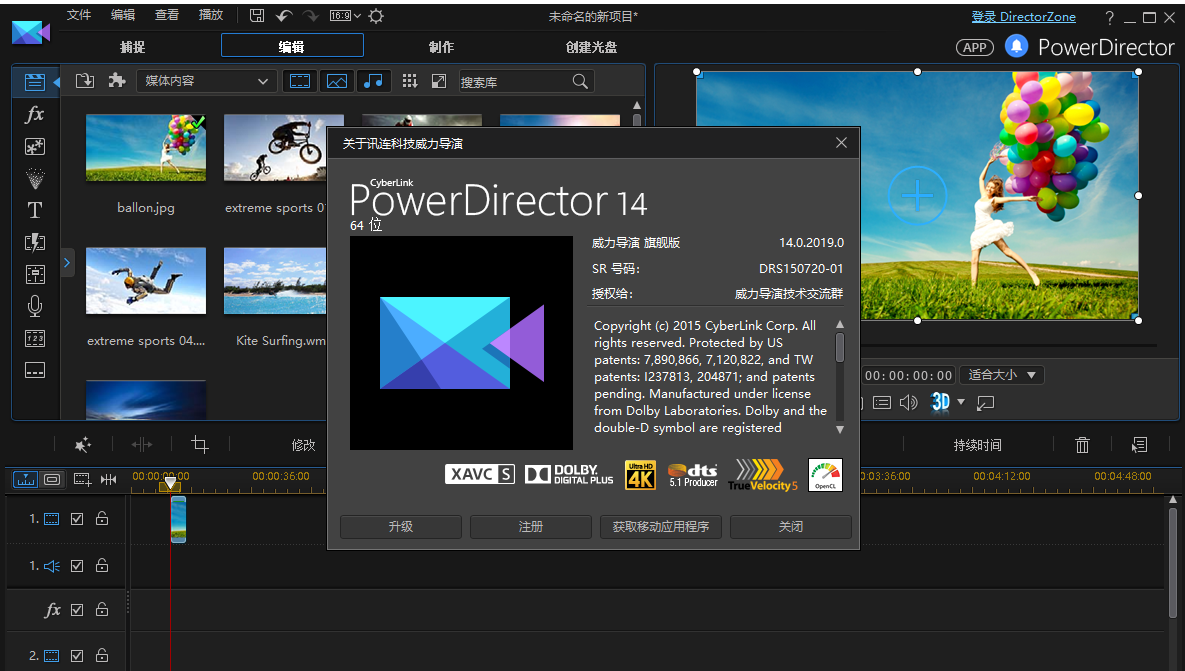Open the Effect room (fx) panel

(x=34, y=115)
